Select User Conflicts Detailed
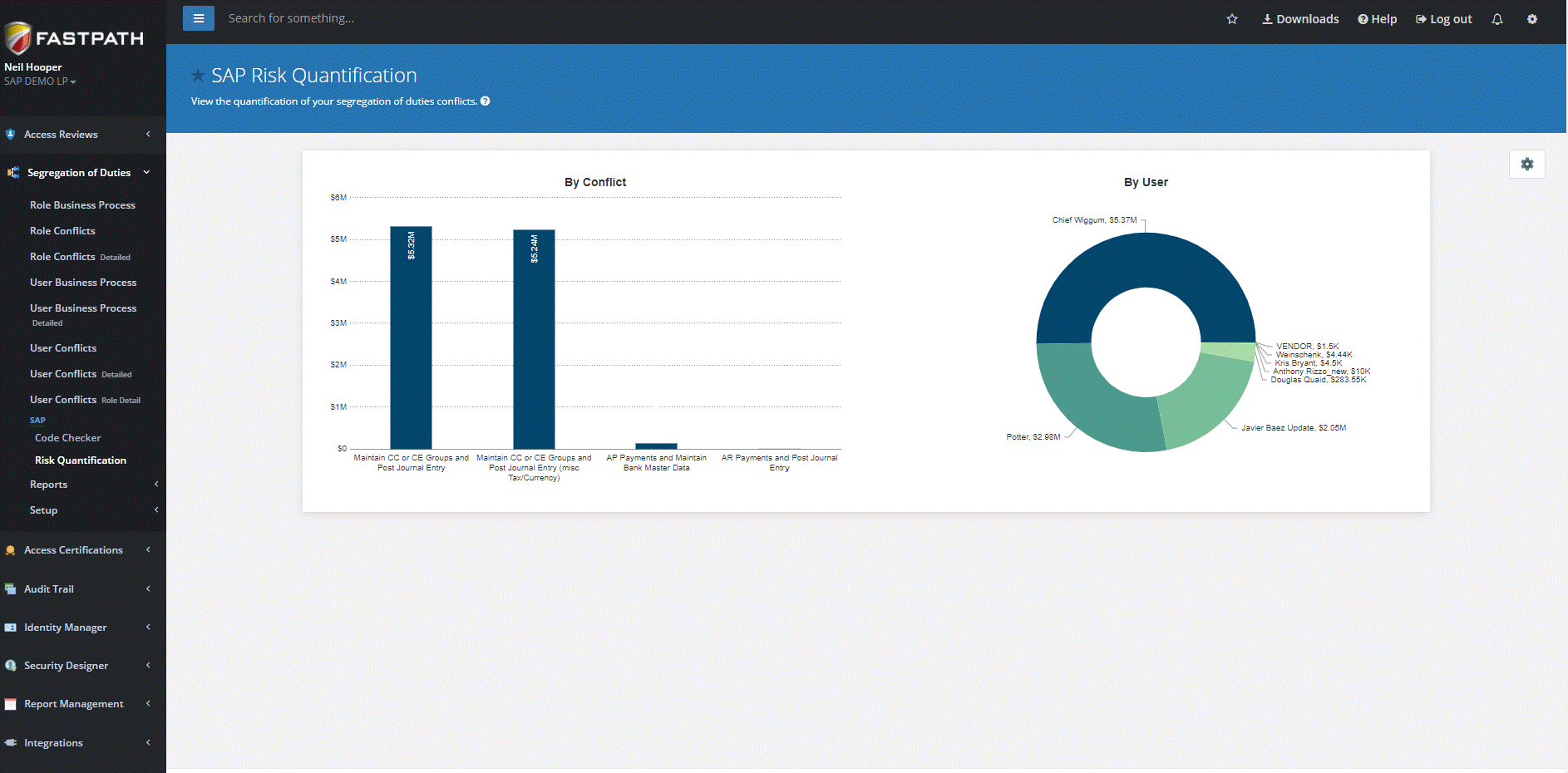Screen dimensions: 1568x773 tap(81, 373)
